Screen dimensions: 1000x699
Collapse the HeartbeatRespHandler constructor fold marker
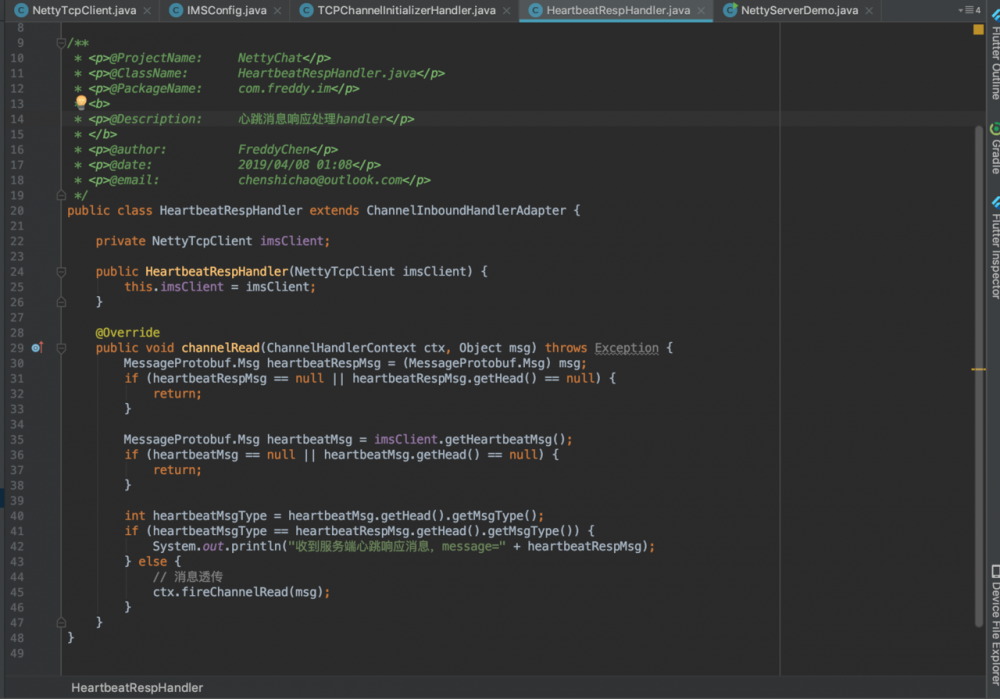[x=61, y=271]
